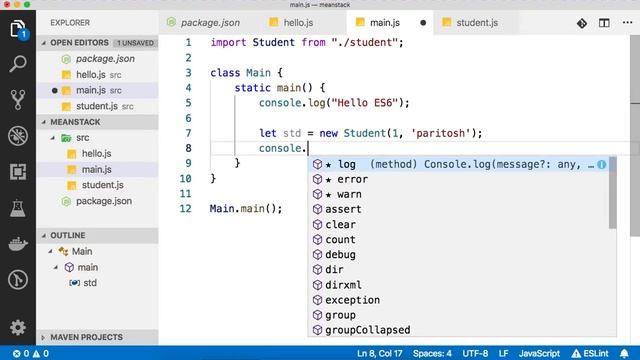Change indentation via Spaces: 4

pyautogui.click(x=432, y=353)
